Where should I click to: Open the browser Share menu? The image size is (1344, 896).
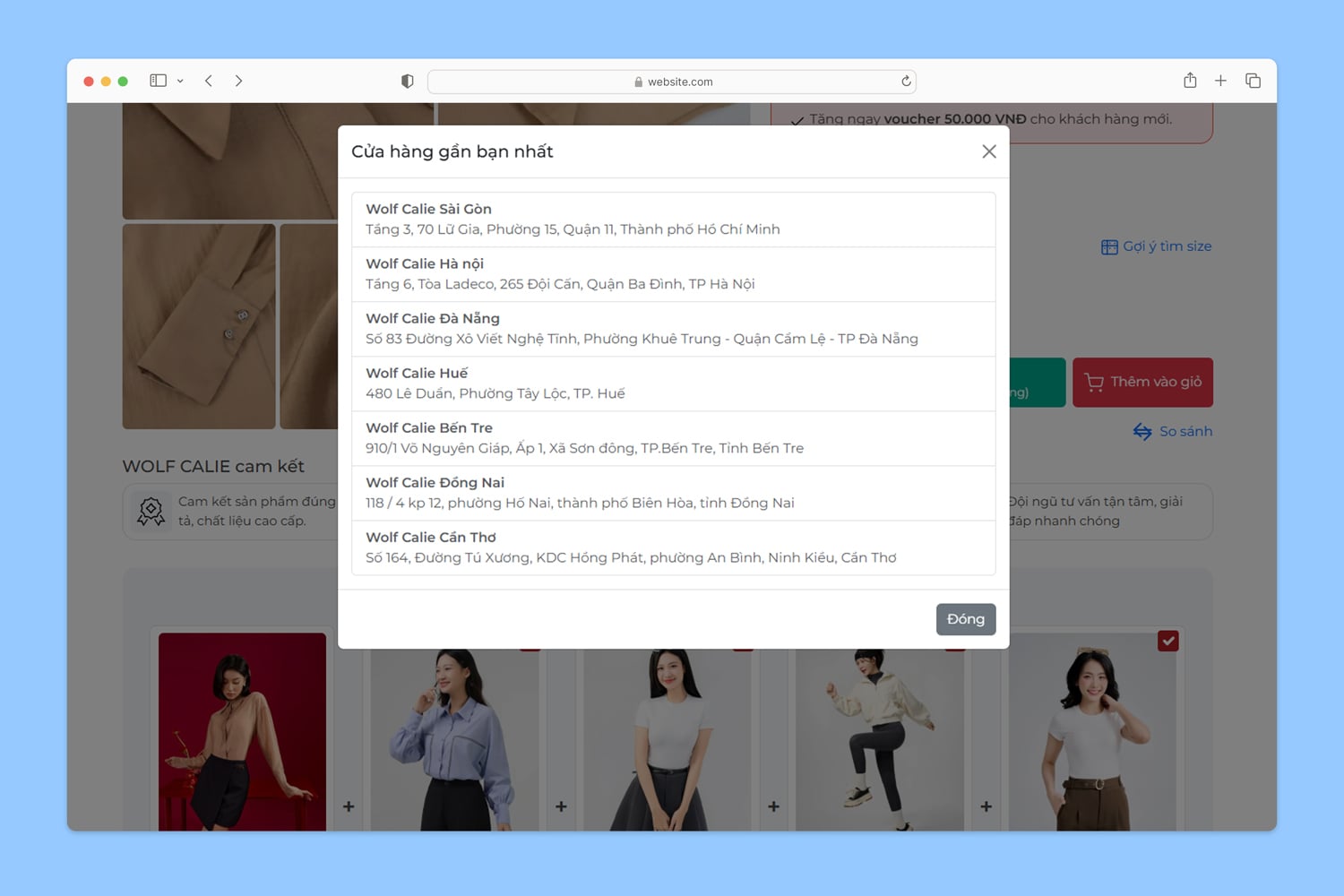click(1190, 81)
